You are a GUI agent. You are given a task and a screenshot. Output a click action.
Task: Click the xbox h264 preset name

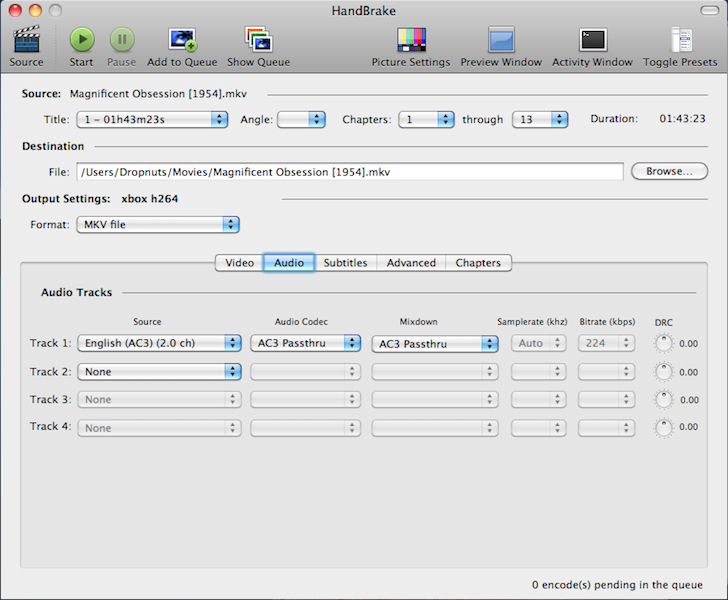150,199
